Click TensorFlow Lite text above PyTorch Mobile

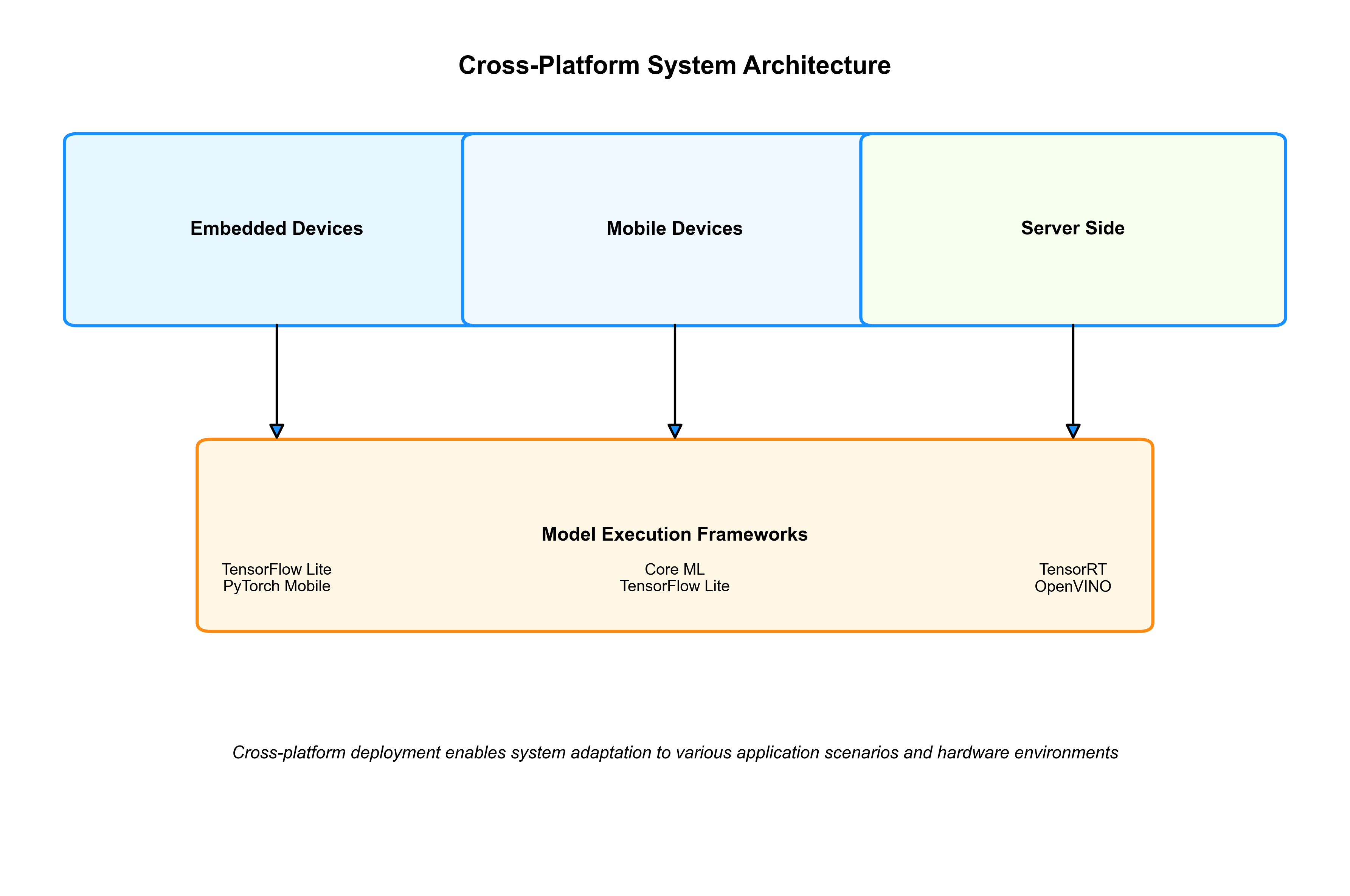(x=277, y=569)
